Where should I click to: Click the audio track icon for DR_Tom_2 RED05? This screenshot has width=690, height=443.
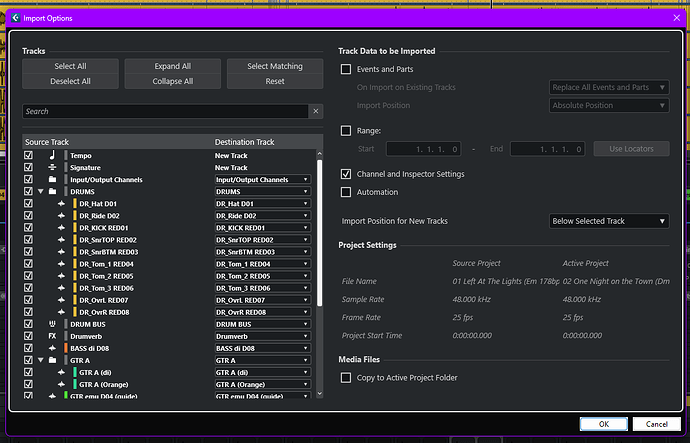click(61, 276)
